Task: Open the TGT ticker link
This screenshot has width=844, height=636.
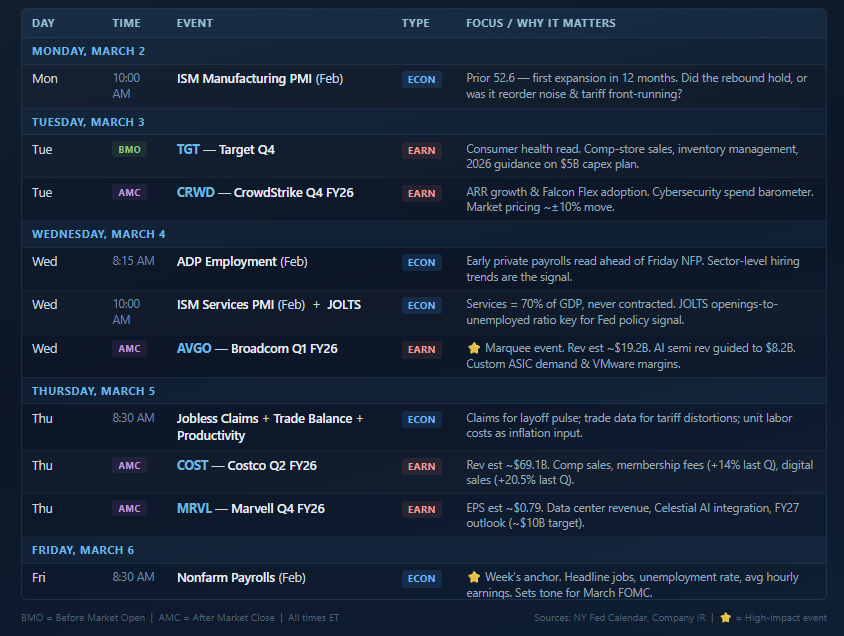Action: (x=188, y=150)
